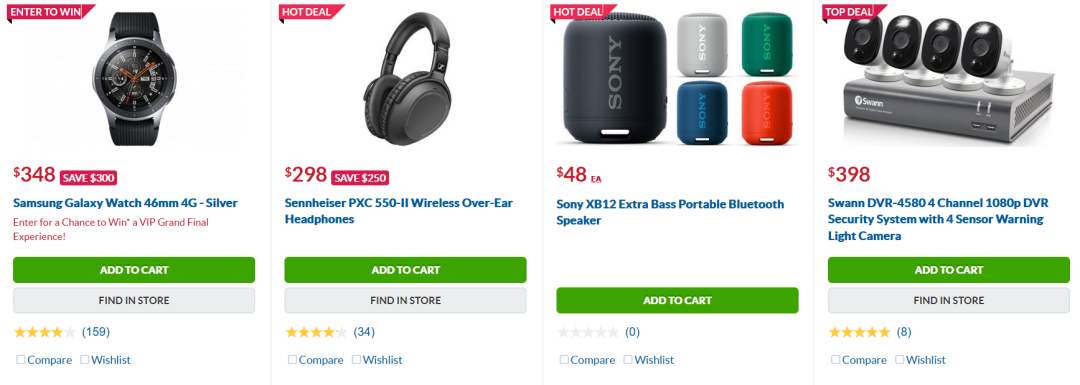Tick Compare checkbox for Sony XB12 speaker

564,360
